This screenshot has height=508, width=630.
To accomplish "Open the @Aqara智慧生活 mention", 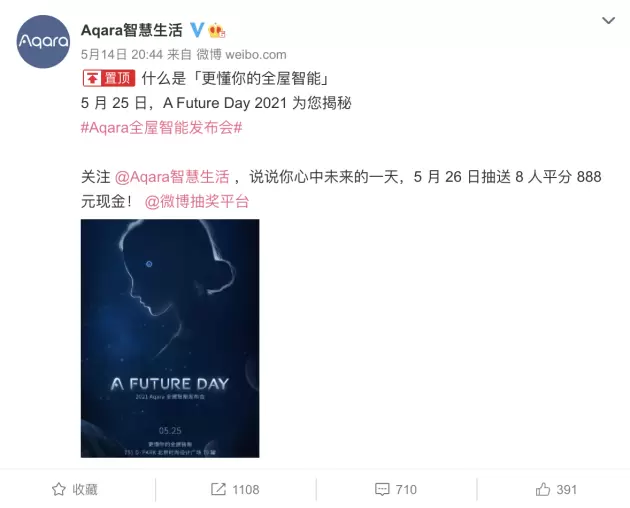I will tap(172, 177).
